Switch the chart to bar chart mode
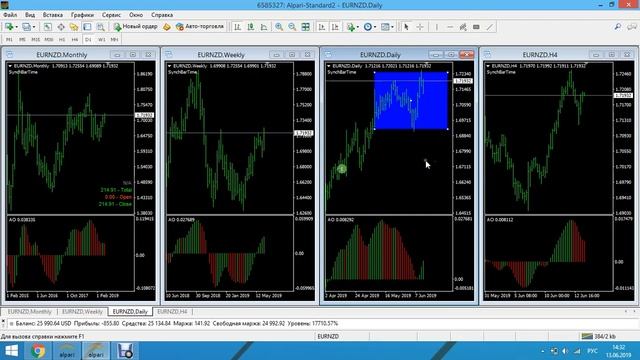The width and height of the screenshot is (640, 360). (237, 27)
